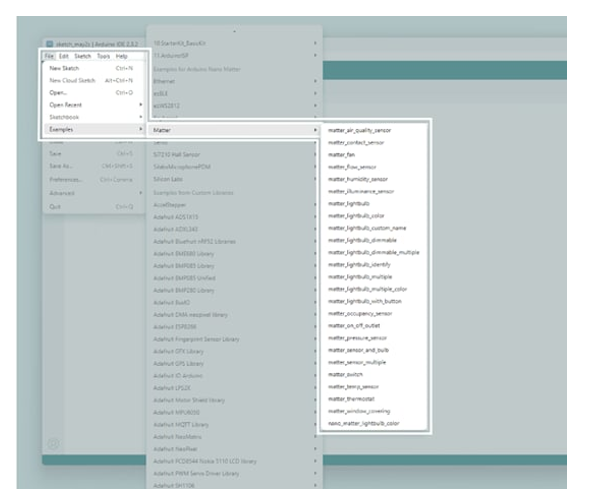
Task: Click the round gear icon at the bottom left of the IDE window
Action: (x=53, y=444)
